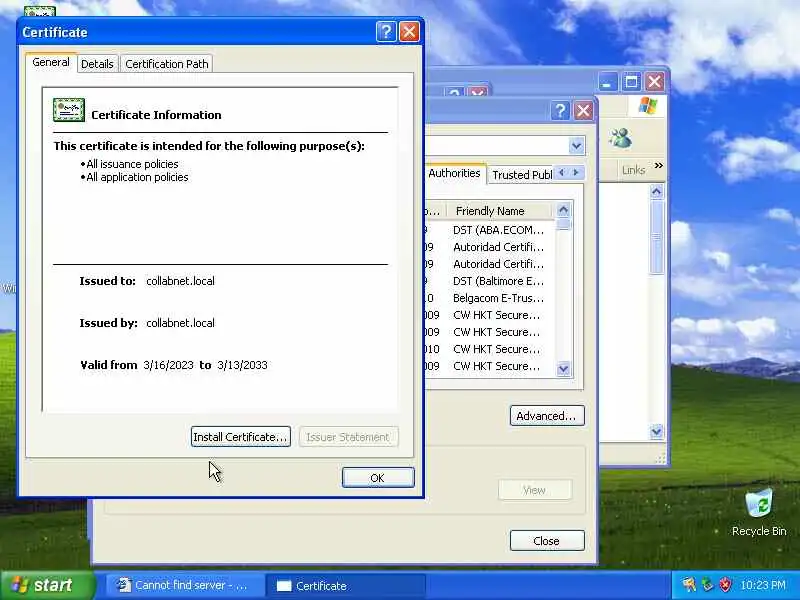
Task: Click the All application policies entry
Action: point(137,177)
